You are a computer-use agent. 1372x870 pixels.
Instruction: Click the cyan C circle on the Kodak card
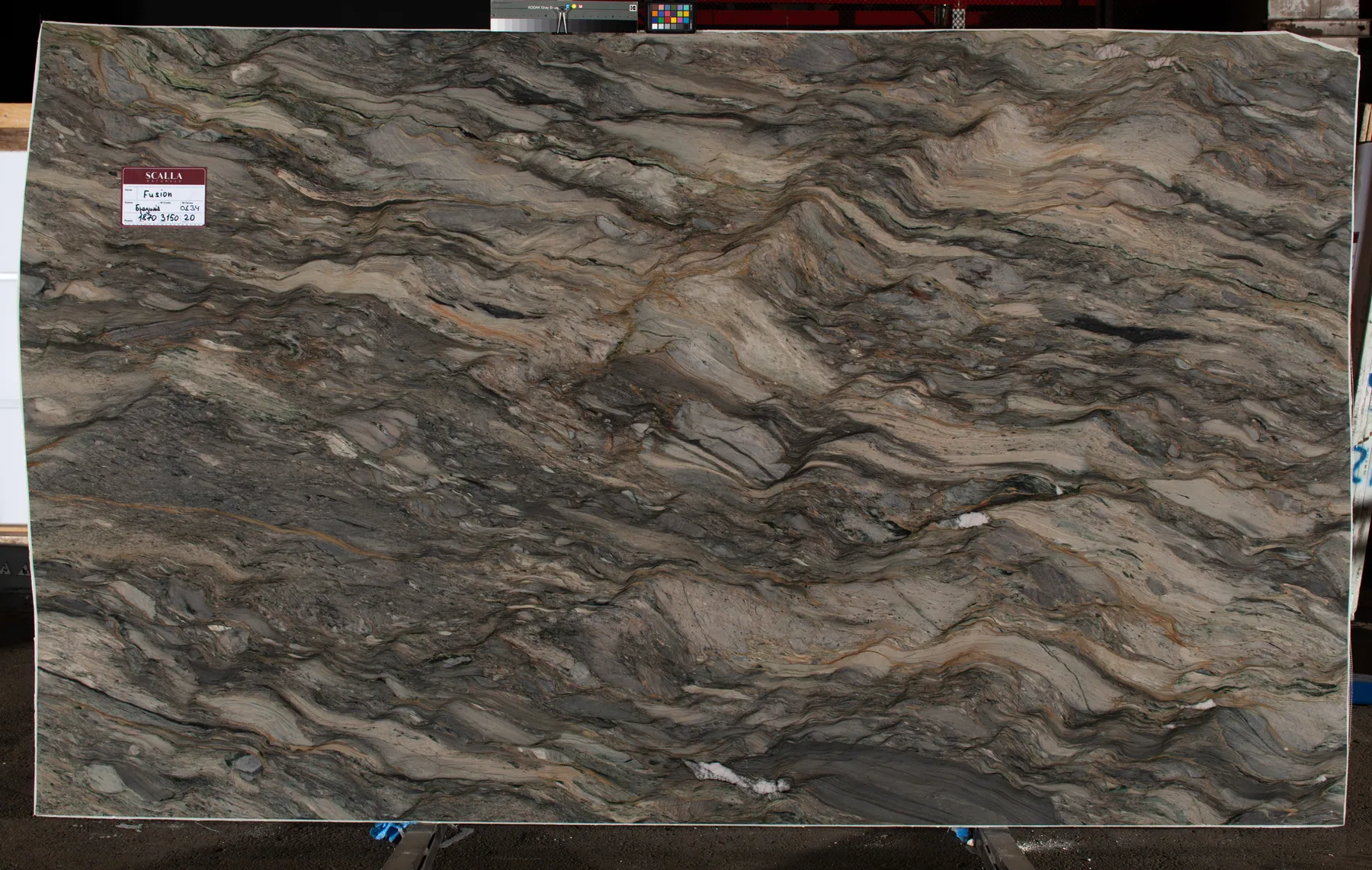pos(568,6)
